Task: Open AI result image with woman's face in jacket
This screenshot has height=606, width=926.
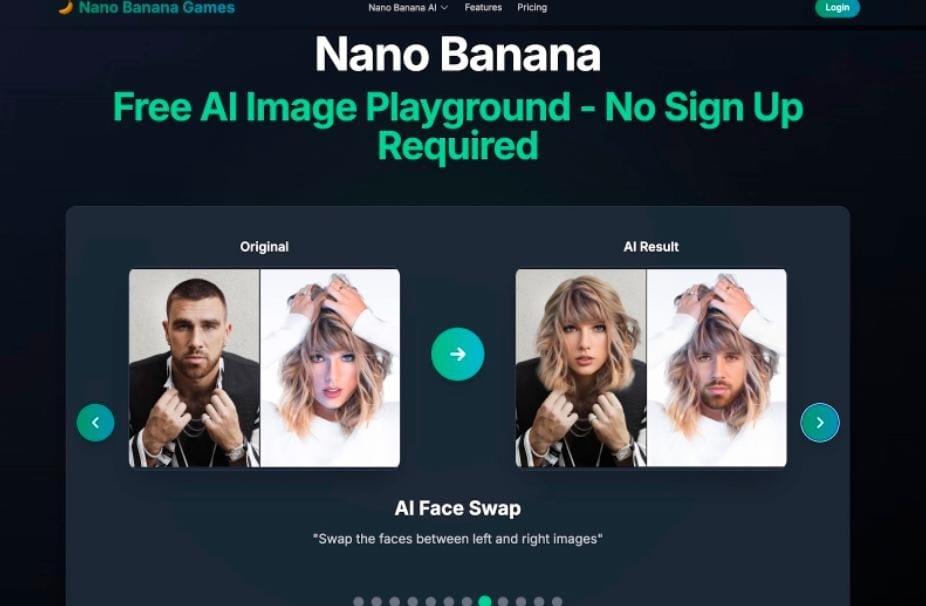Action: (x=581, y=368)
